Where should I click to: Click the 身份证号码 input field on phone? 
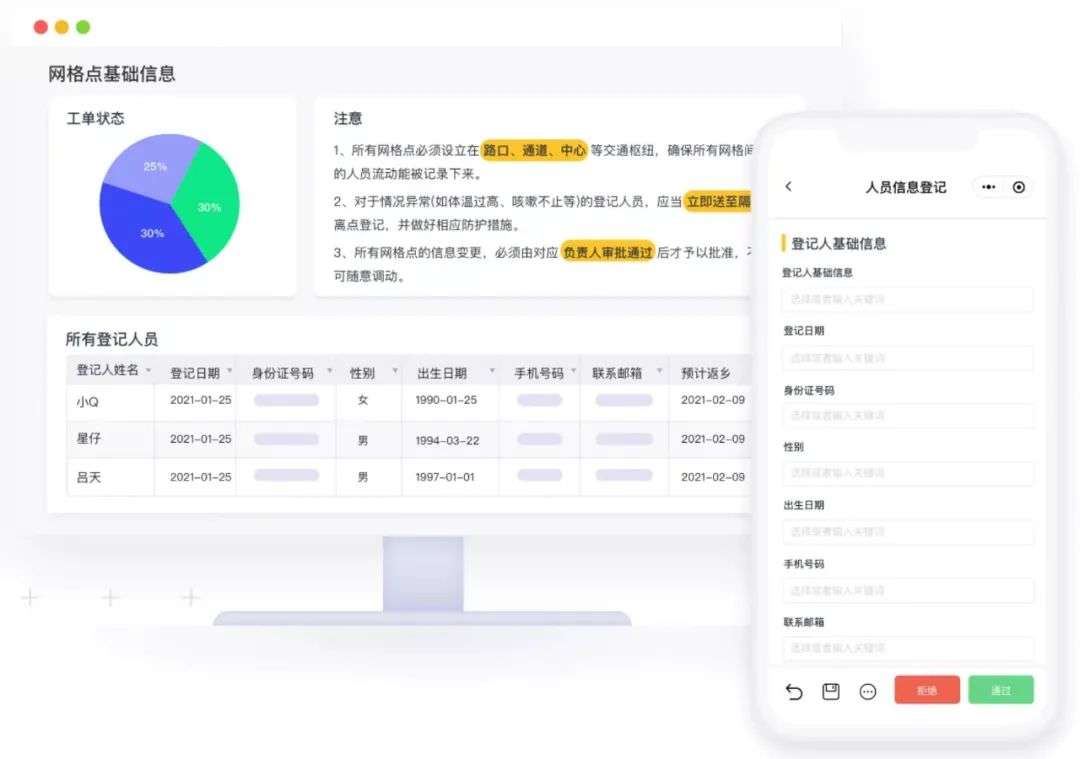908,416
